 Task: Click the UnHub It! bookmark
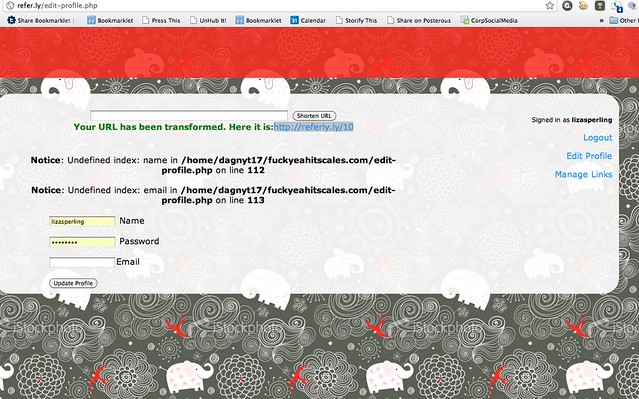coord(208,20)
